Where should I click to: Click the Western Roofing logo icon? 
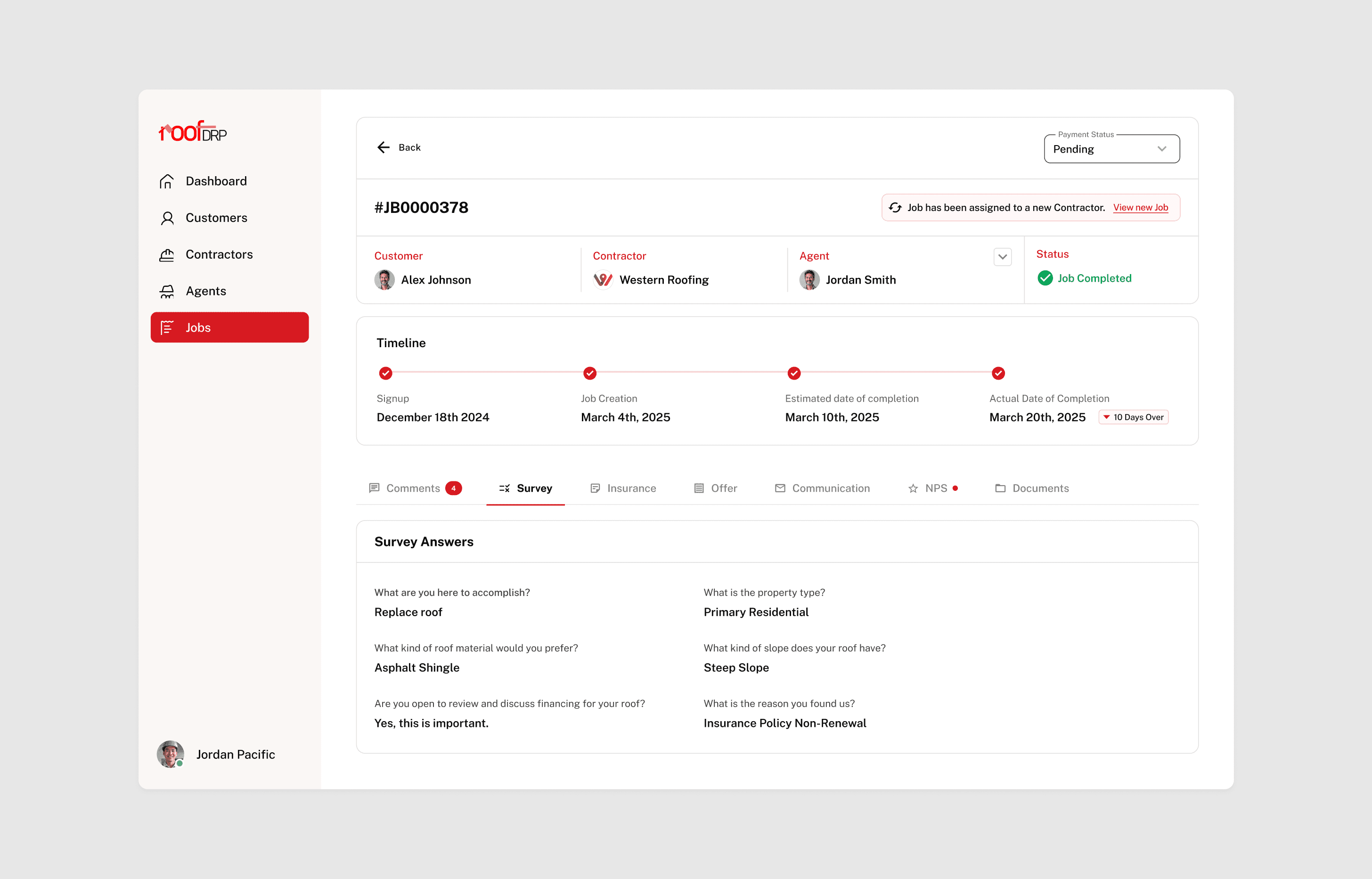(603, 280)
